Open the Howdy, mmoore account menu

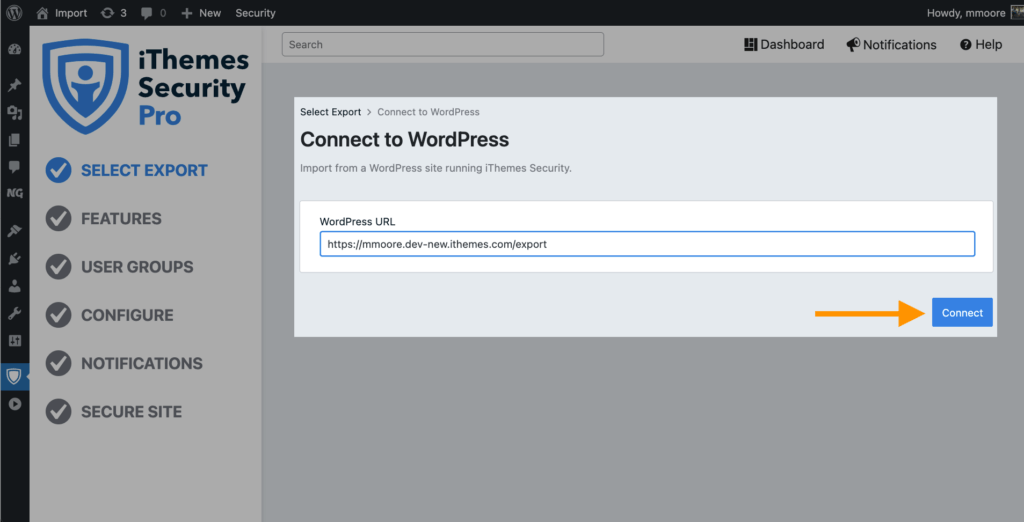pyautogui.click(x=967, y=13)
